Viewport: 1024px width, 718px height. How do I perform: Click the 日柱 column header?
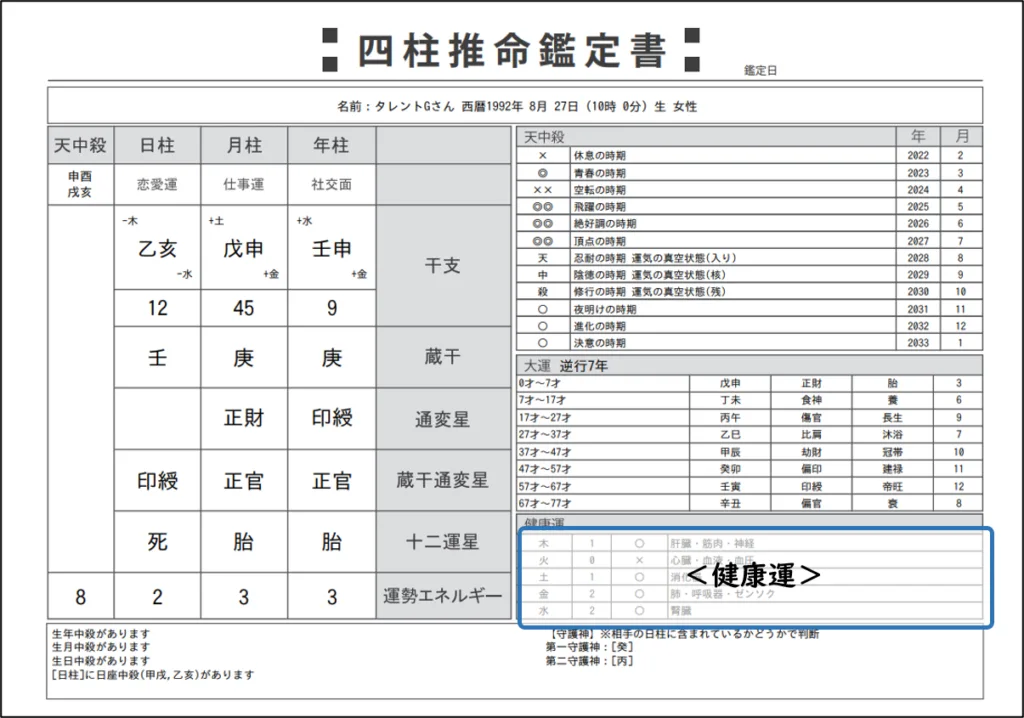[x=157, y=145]
